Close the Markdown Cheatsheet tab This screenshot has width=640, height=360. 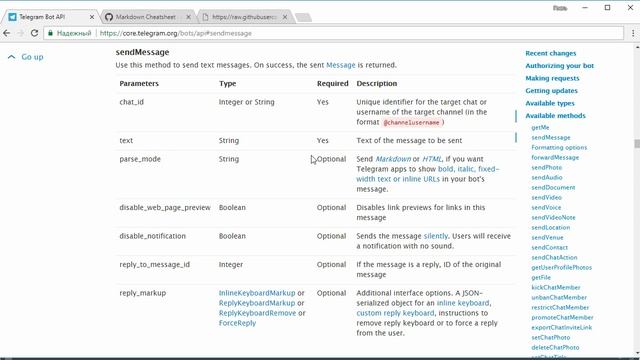(188, 17)
